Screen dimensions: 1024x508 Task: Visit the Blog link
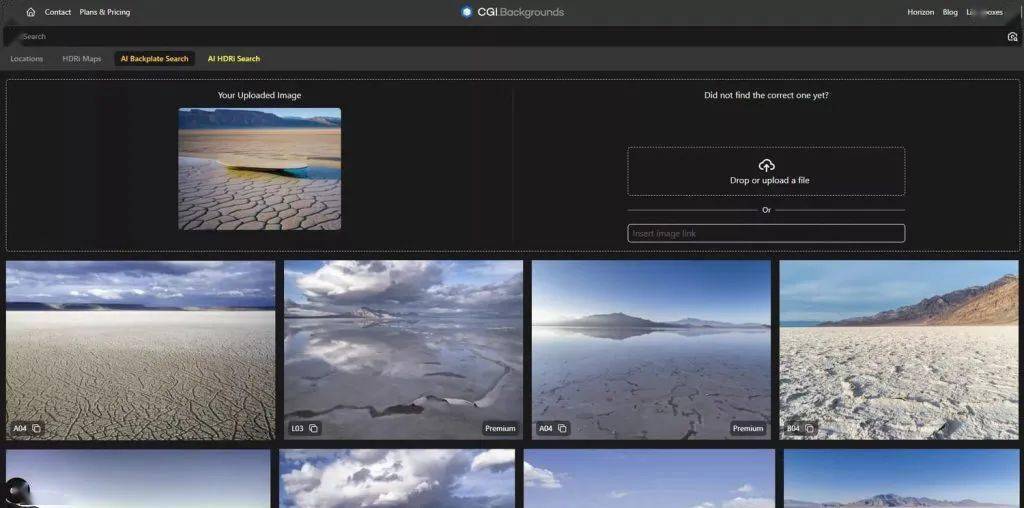pyautogui.click(x=950, y=12)
